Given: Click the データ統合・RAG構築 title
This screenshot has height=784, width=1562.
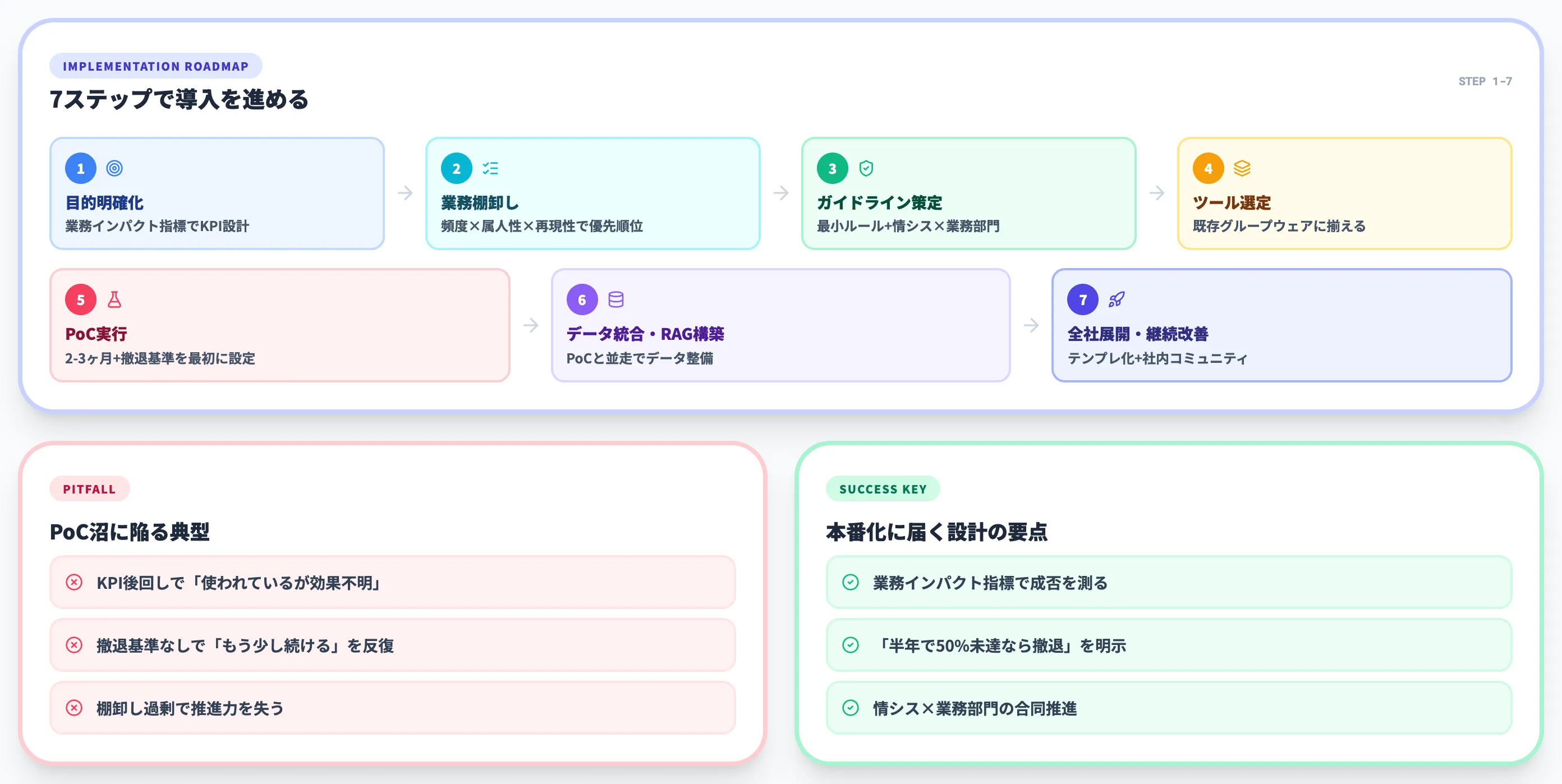Looking at the screenshot, I should 645,334.
